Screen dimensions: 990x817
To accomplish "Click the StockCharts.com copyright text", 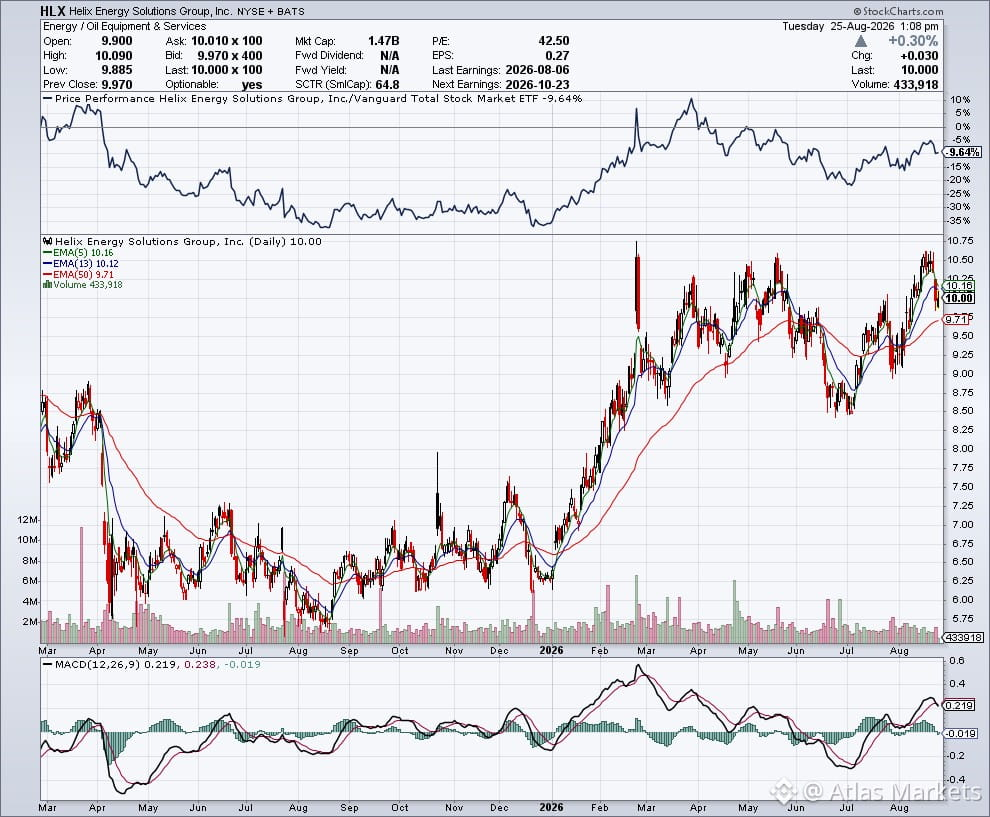I will pos(898,11).
